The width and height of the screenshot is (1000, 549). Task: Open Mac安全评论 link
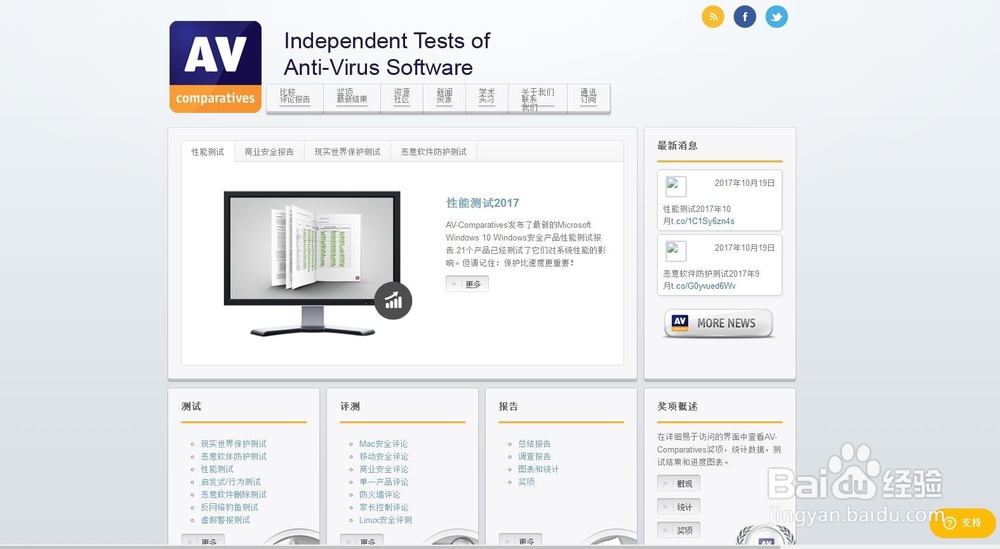[383, 444]
